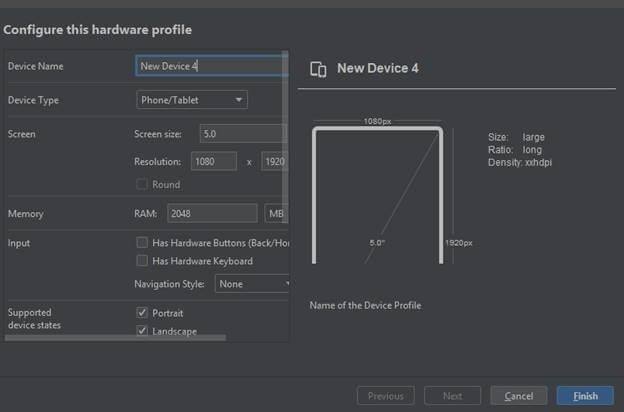The height and width of the screenshot is (412, 624).
Task: Enable the Round screen checkbox
Action: click(142, 184)
